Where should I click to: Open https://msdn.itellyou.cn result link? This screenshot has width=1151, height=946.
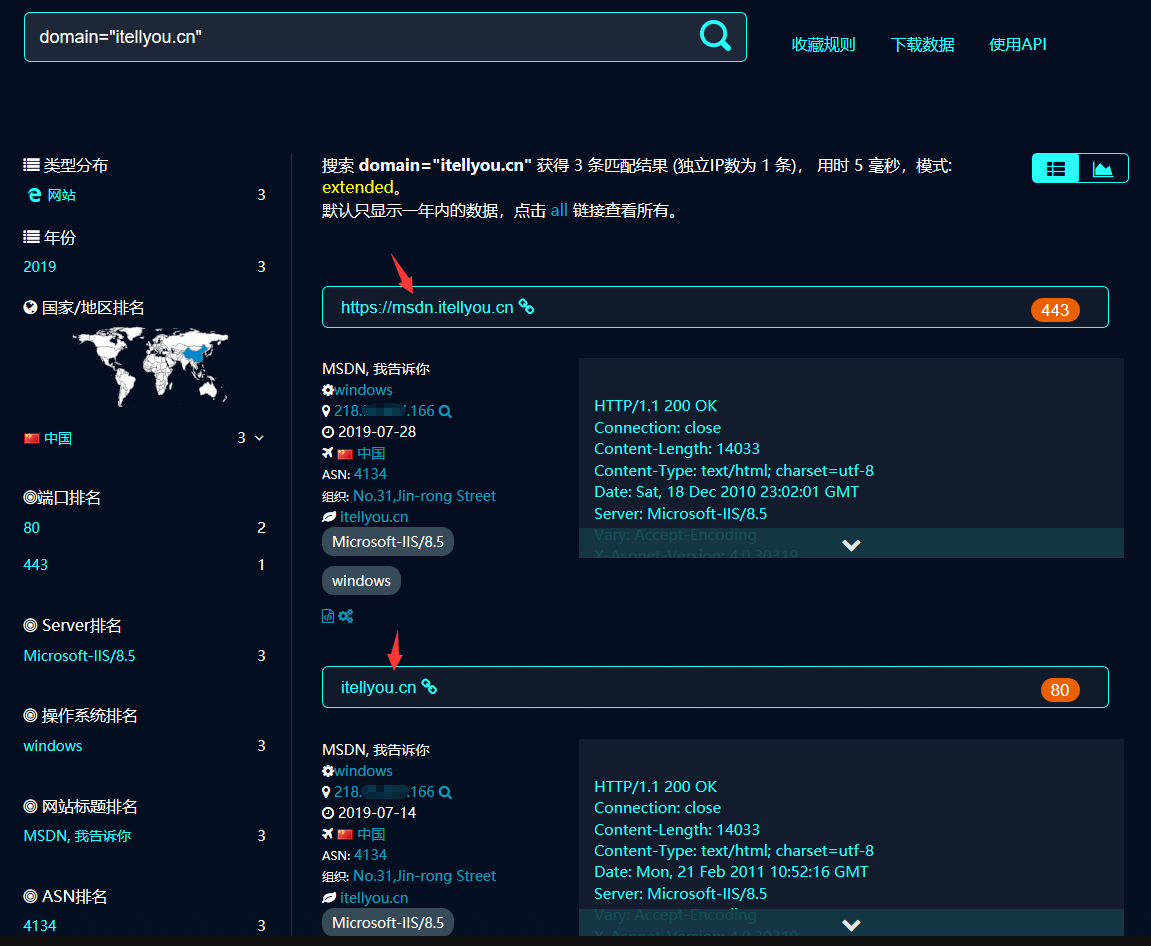pyautogui.click(x=426, y=308)
